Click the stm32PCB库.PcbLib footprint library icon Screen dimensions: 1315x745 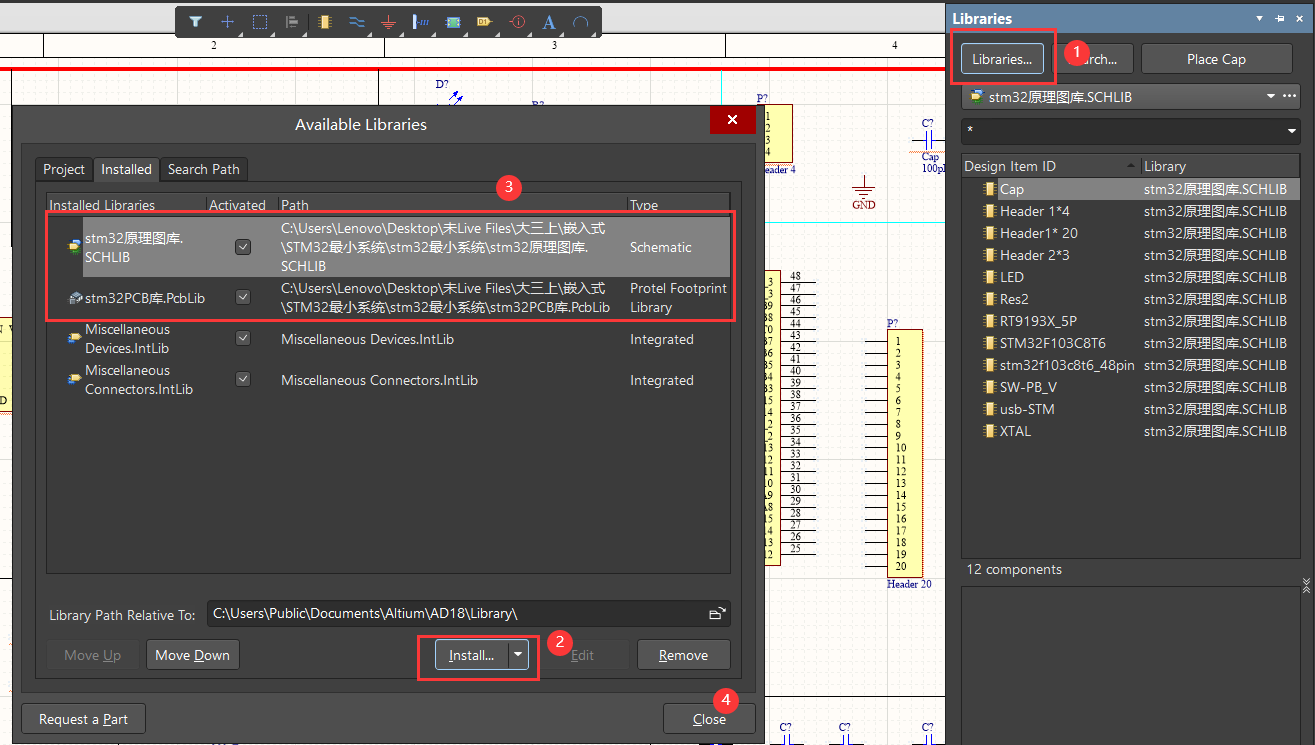click(74, 297)
